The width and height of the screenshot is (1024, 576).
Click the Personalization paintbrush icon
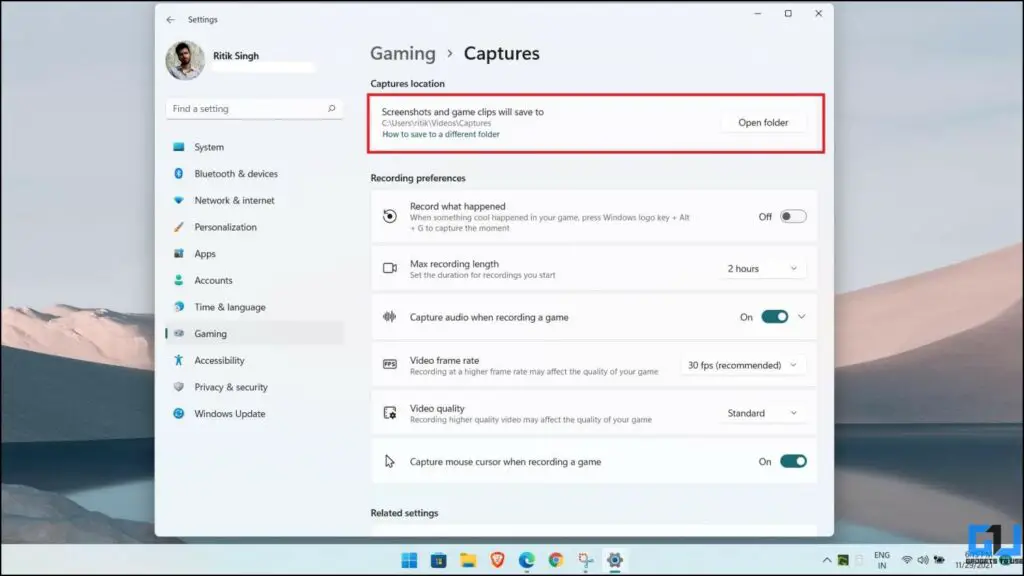tap(178, 227)
